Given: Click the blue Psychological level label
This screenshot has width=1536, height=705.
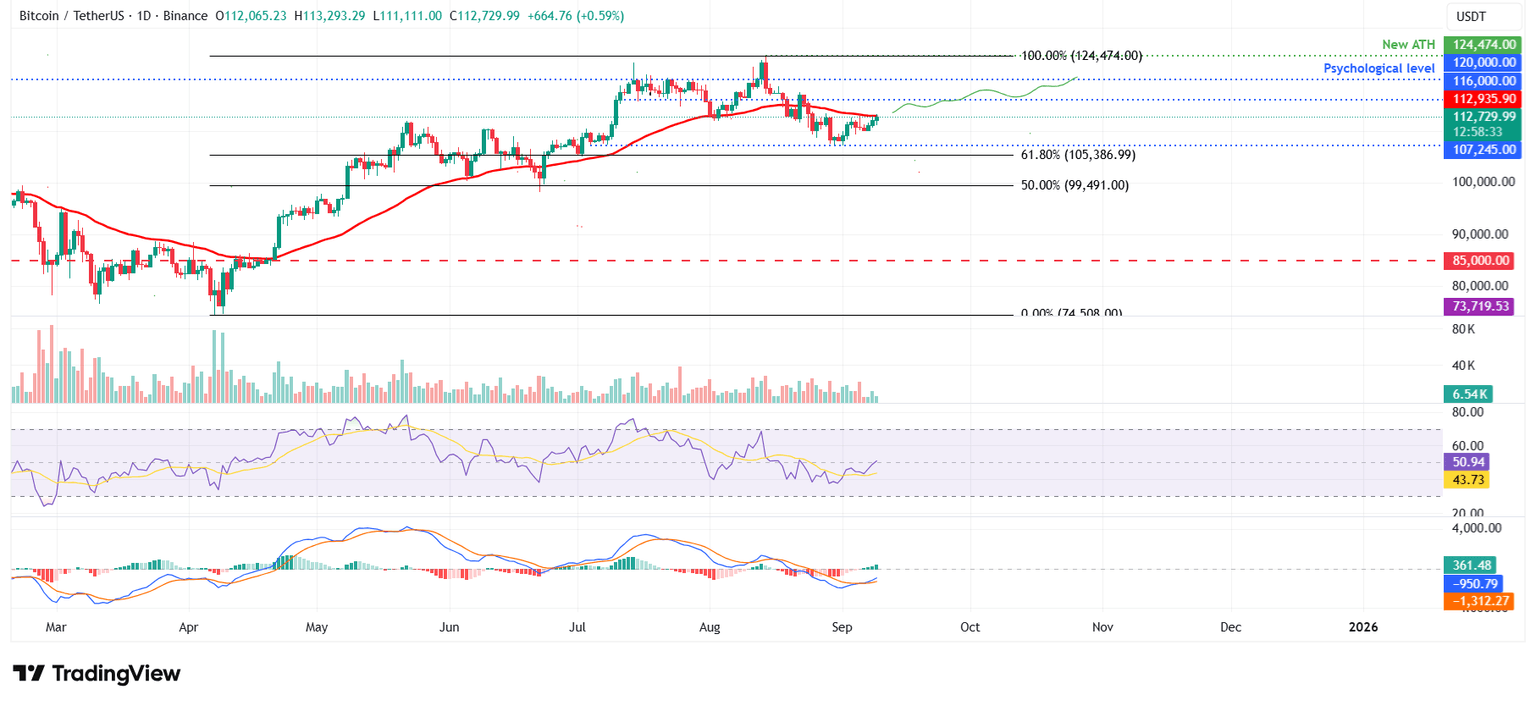Looking at the screenshot, I should click(1379, 68).
